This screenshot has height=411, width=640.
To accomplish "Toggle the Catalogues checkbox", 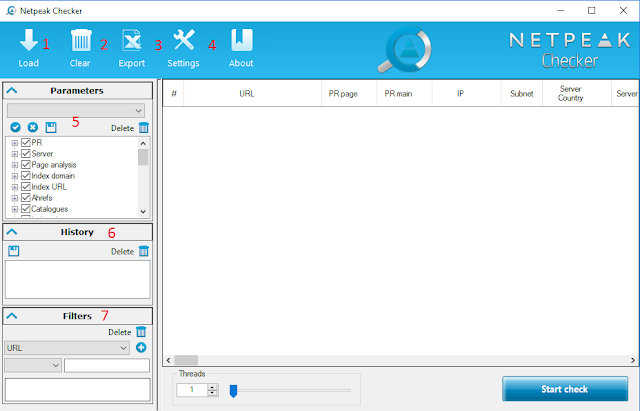I will click(26, 209).
